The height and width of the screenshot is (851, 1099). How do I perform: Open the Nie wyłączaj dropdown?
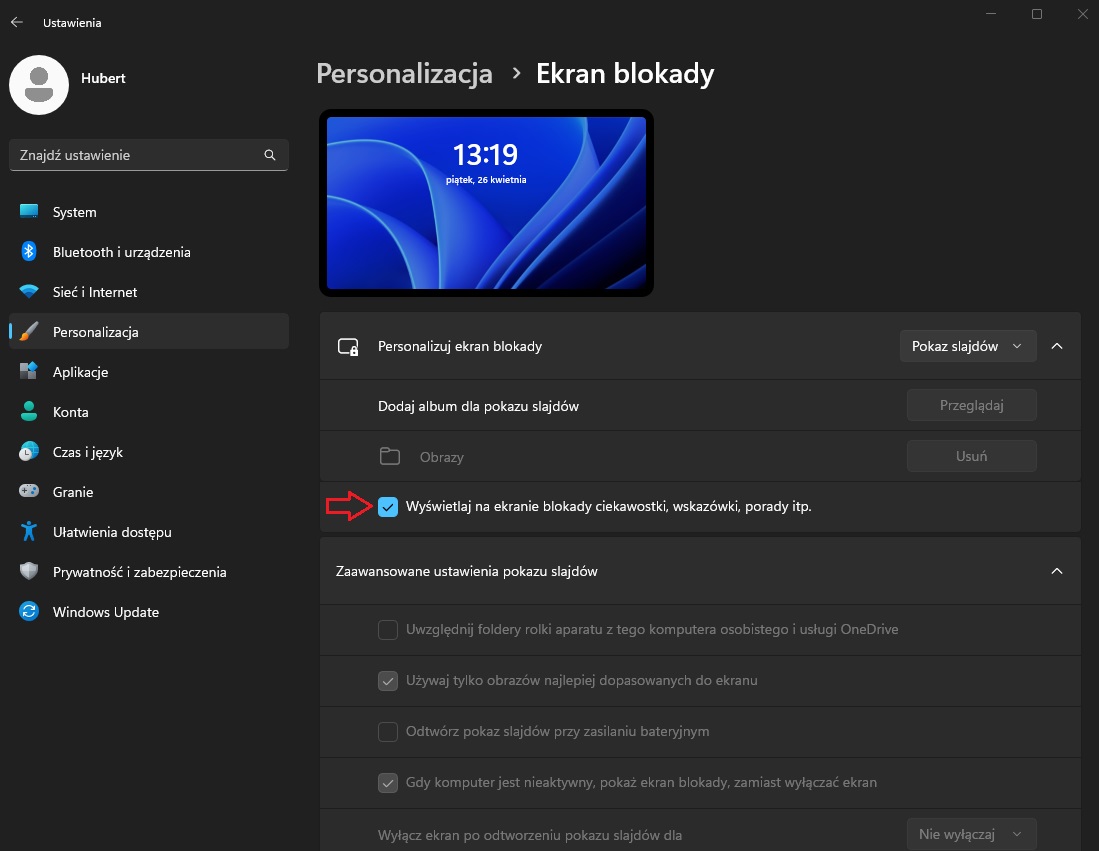tap(971, 834)
